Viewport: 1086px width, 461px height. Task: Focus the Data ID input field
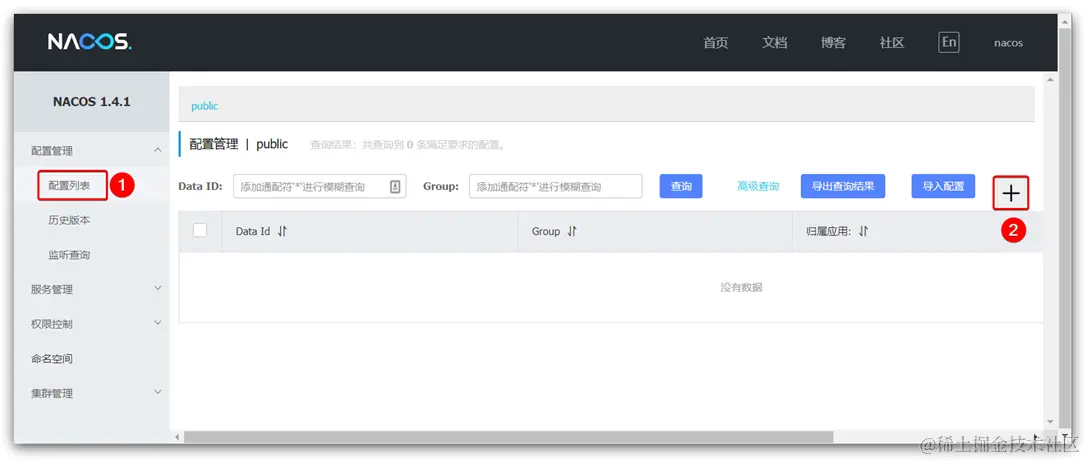pos(319,186)
